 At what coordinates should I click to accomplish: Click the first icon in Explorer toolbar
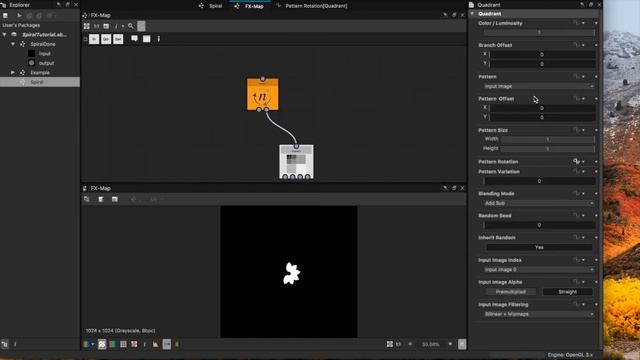click(5, 16)
